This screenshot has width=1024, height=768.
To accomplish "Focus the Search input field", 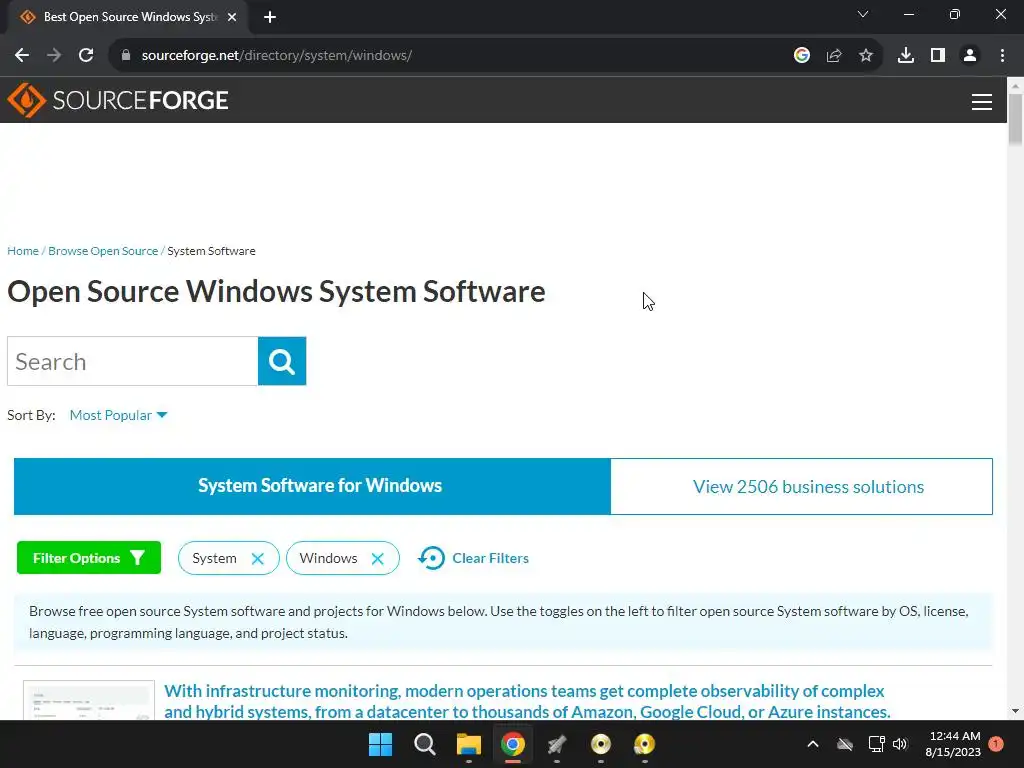I will (133, 361).
